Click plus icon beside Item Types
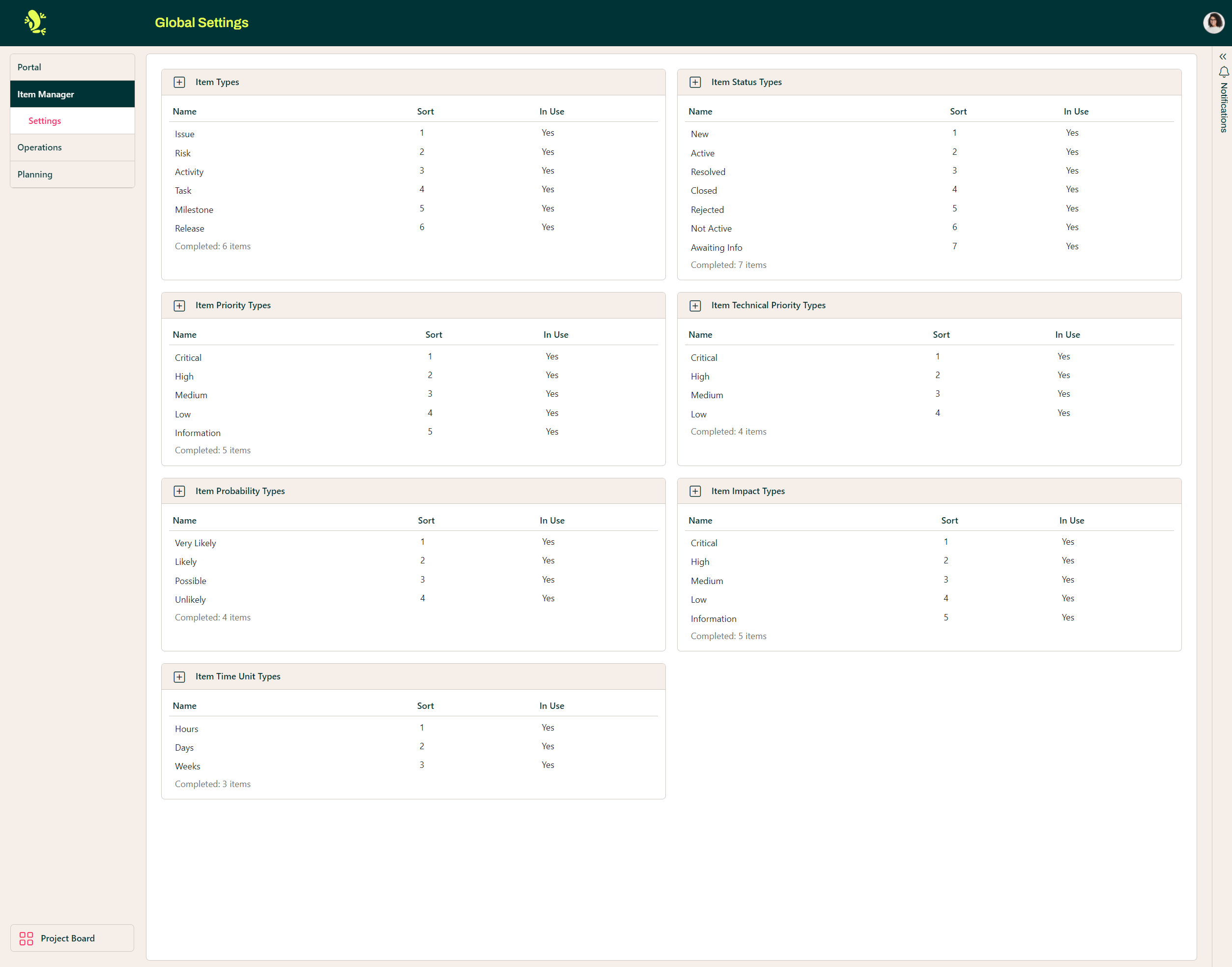1232x967 pixels. click(x=179, y=82)
